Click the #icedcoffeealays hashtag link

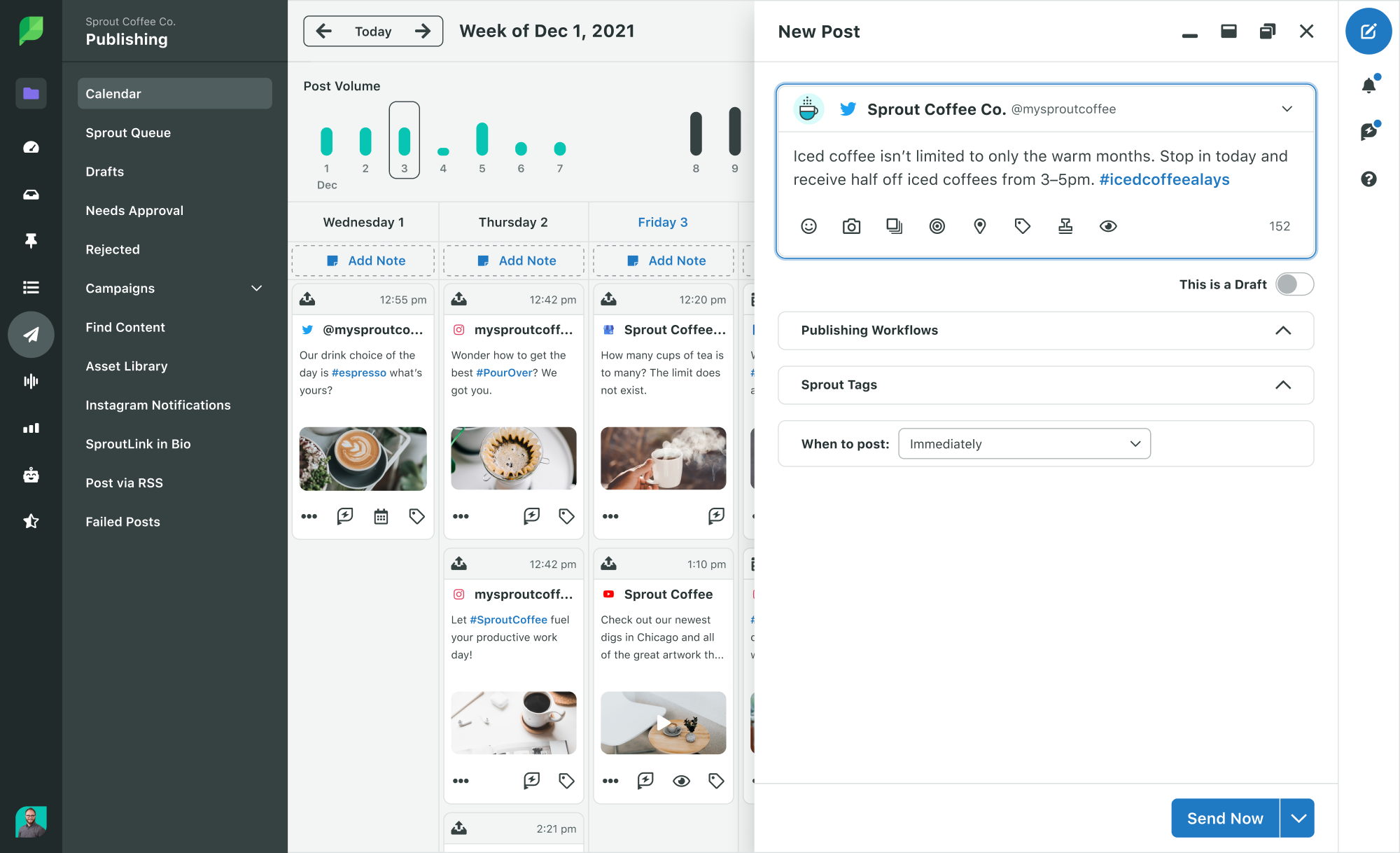coord(1163,180)
